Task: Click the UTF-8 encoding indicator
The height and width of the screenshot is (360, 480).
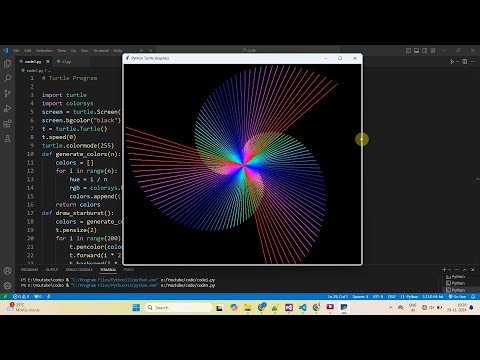Action: (x=378, y=296)
